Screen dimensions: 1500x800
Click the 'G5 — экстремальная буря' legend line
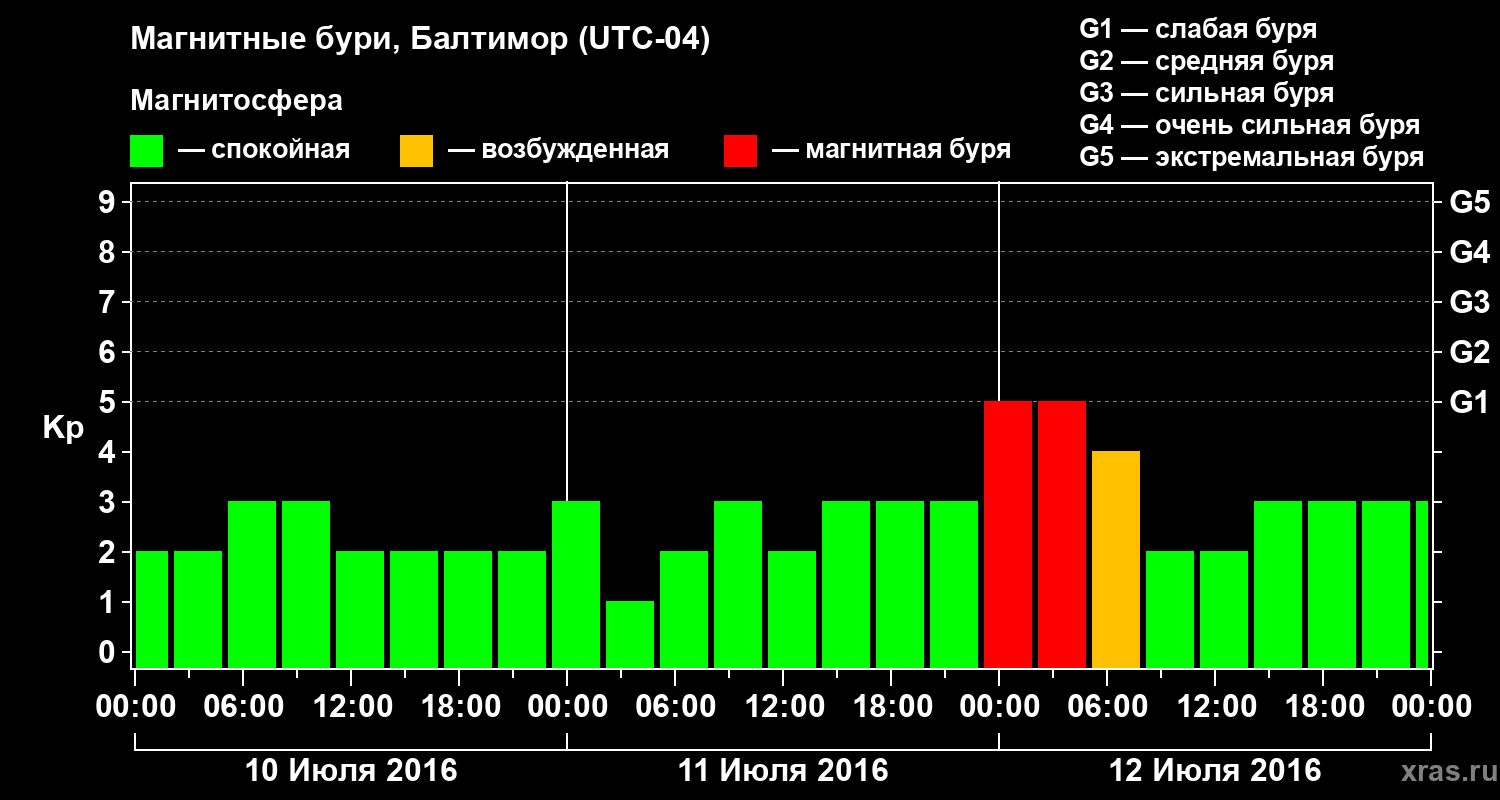1251,157
